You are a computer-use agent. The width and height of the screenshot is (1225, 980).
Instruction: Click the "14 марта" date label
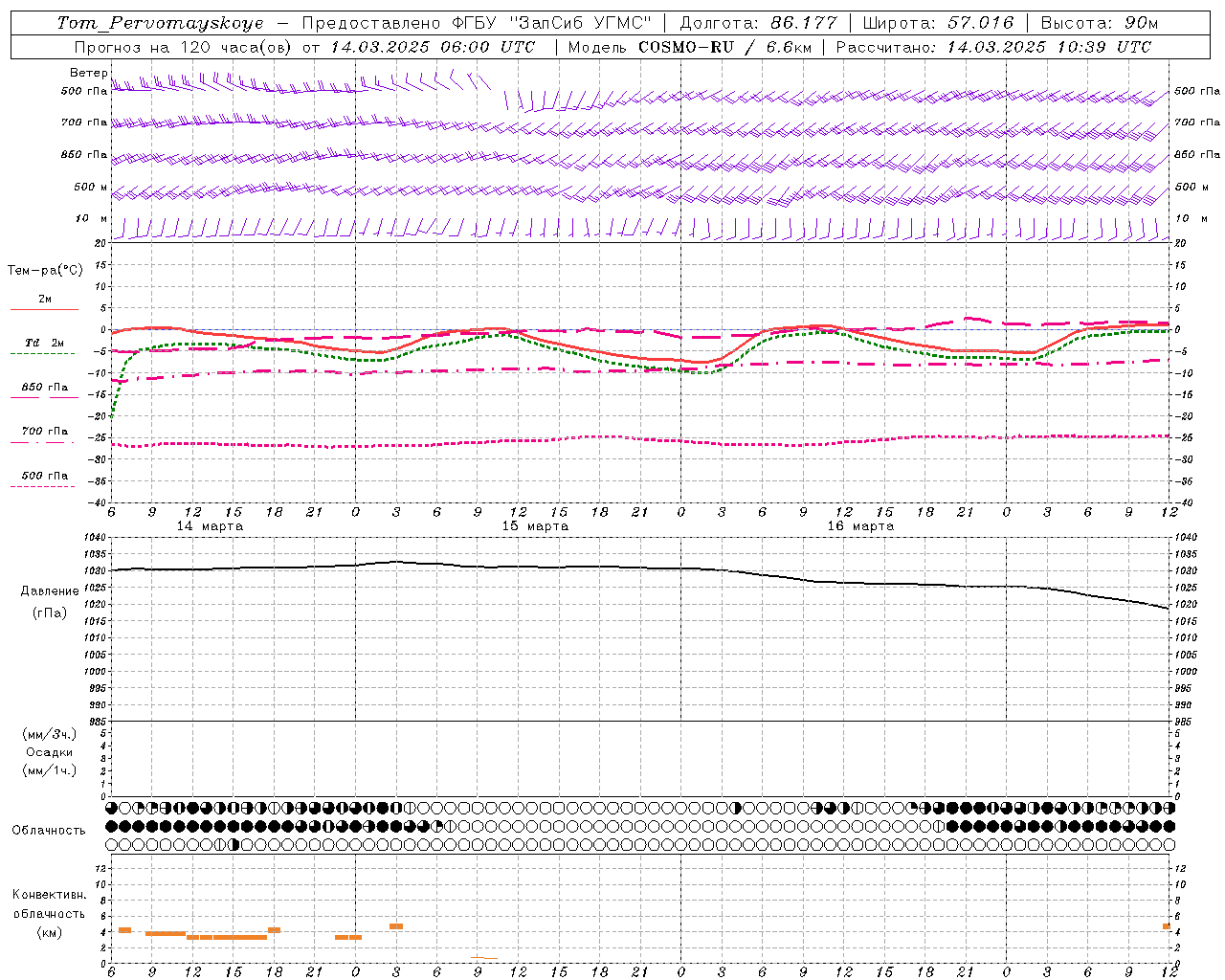pos(210,526)
